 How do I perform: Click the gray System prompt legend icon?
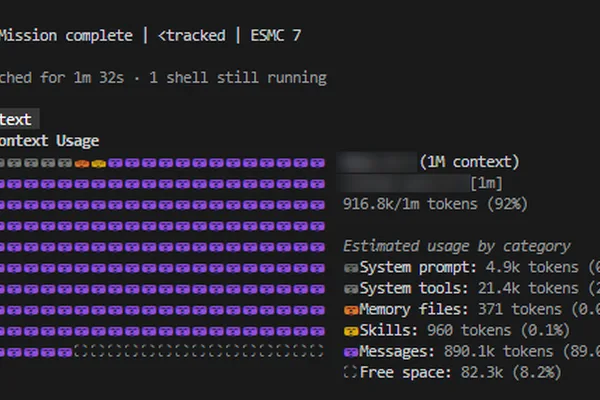point(351,268)
